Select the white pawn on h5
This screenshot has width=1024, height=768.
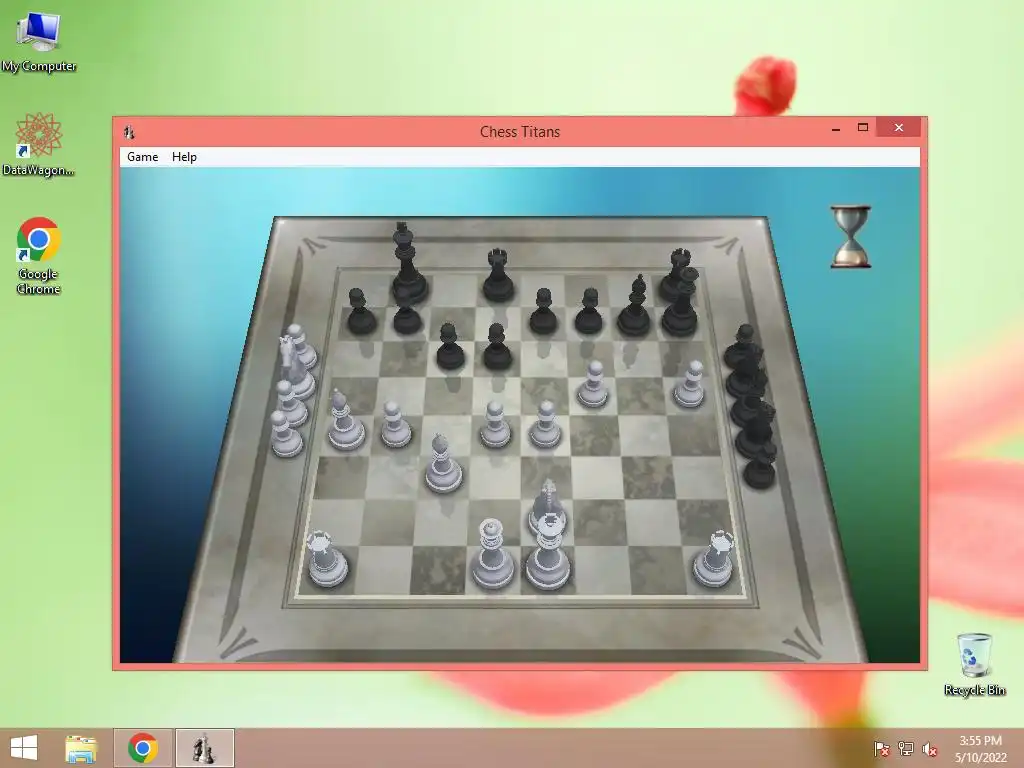click(690, 384)
